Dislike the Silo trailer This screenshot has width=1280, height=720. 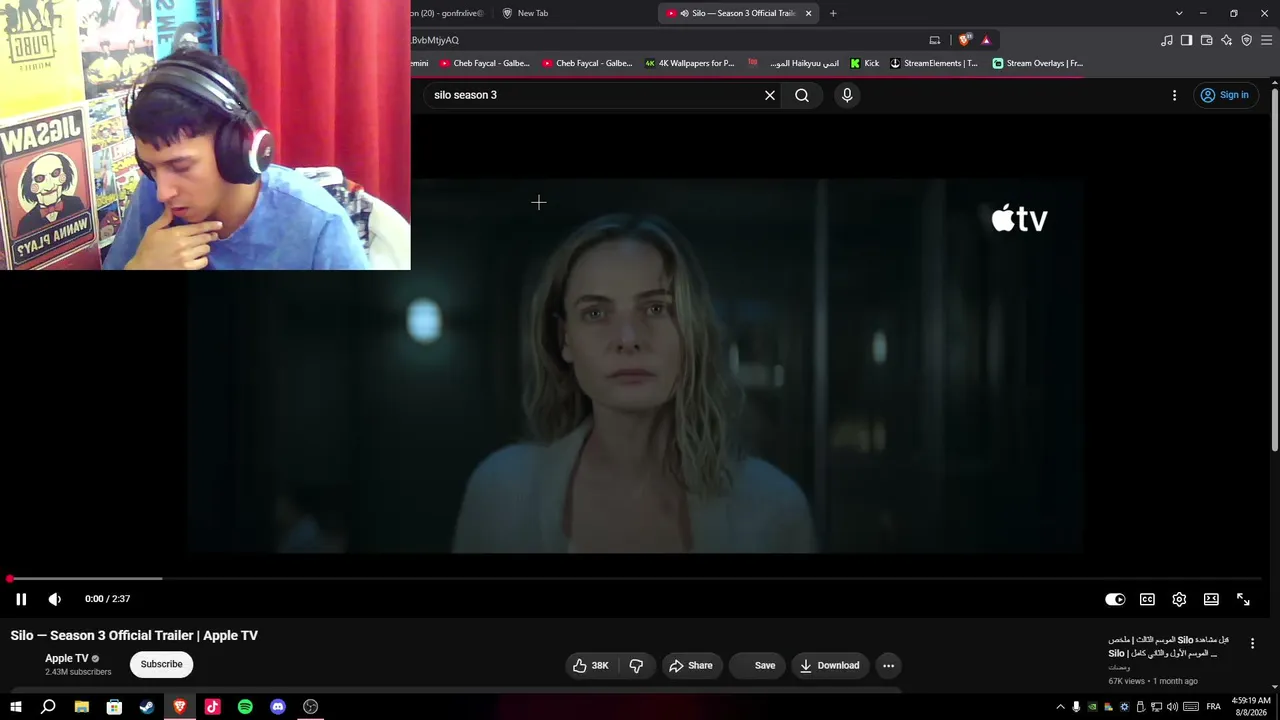click(x=636, y=665)
